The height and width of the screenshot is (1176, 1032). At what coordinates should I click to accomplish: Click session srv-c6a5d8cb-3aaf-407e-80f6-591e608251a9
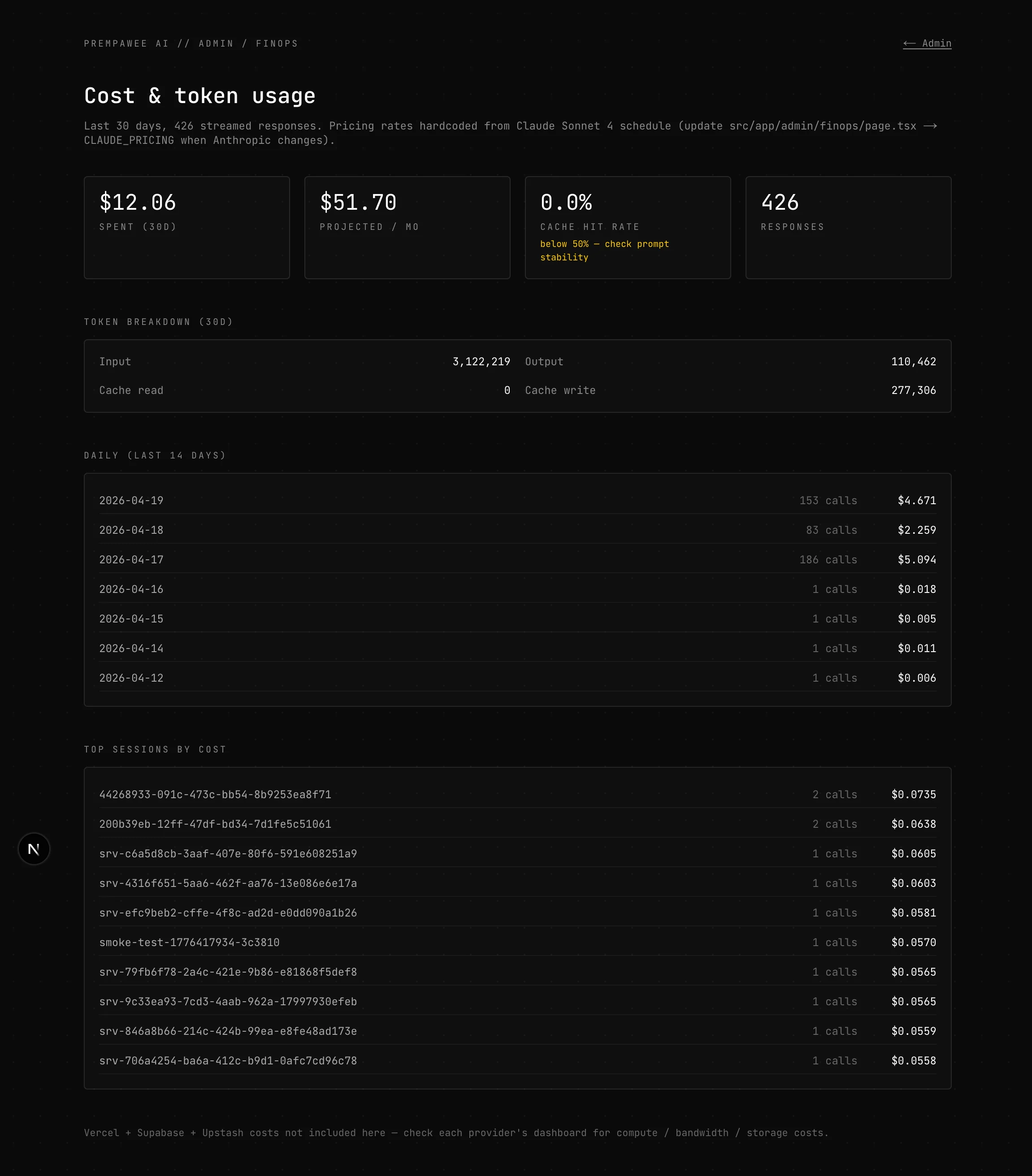click(228, 854)
